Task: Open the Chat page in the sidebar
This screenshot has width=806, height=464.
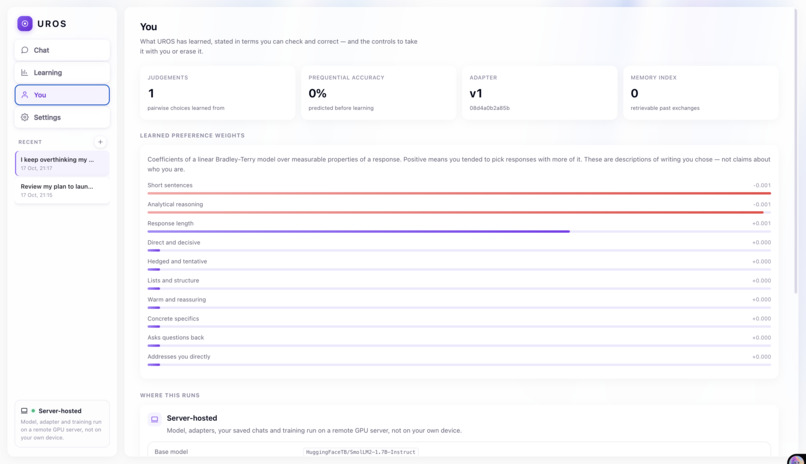Action: (x=62, y=50)
